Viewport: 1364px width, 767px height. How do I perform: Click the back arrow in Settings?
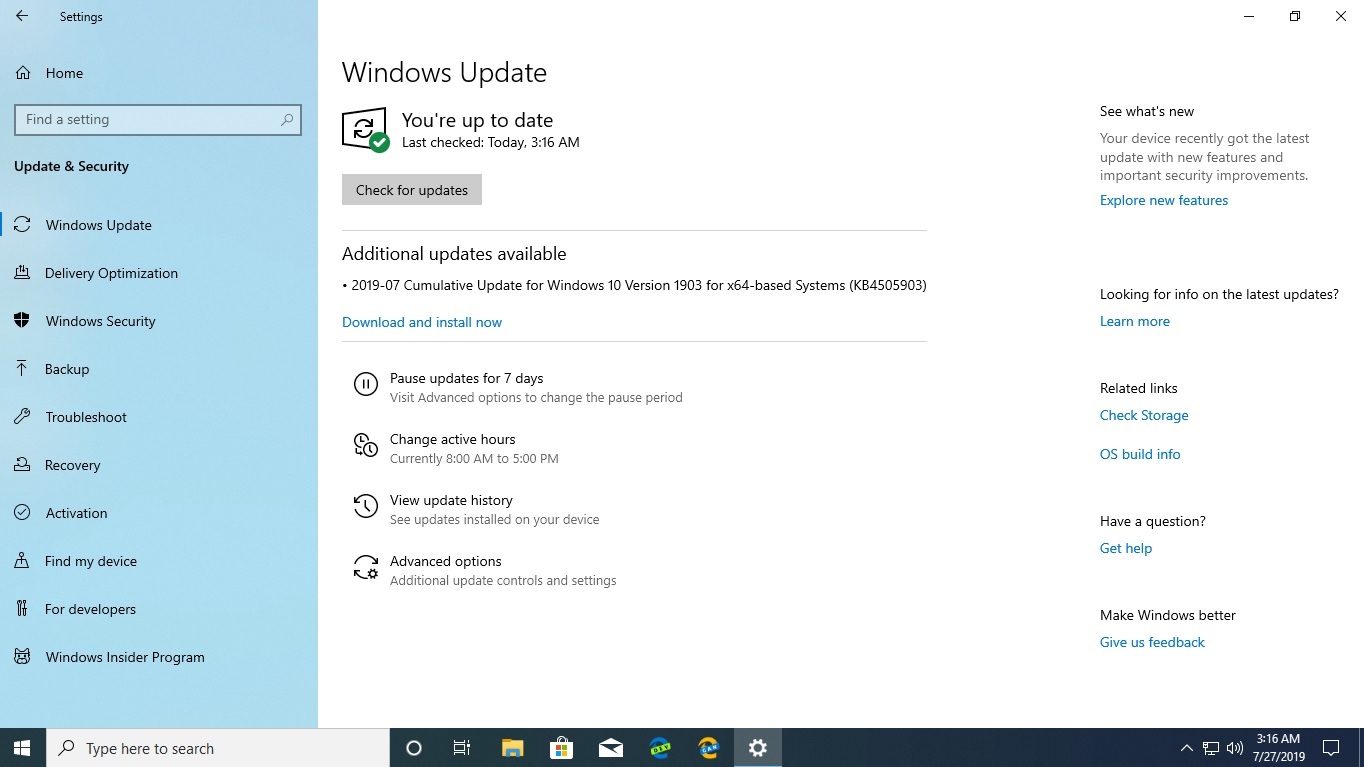tap(22, 17)
